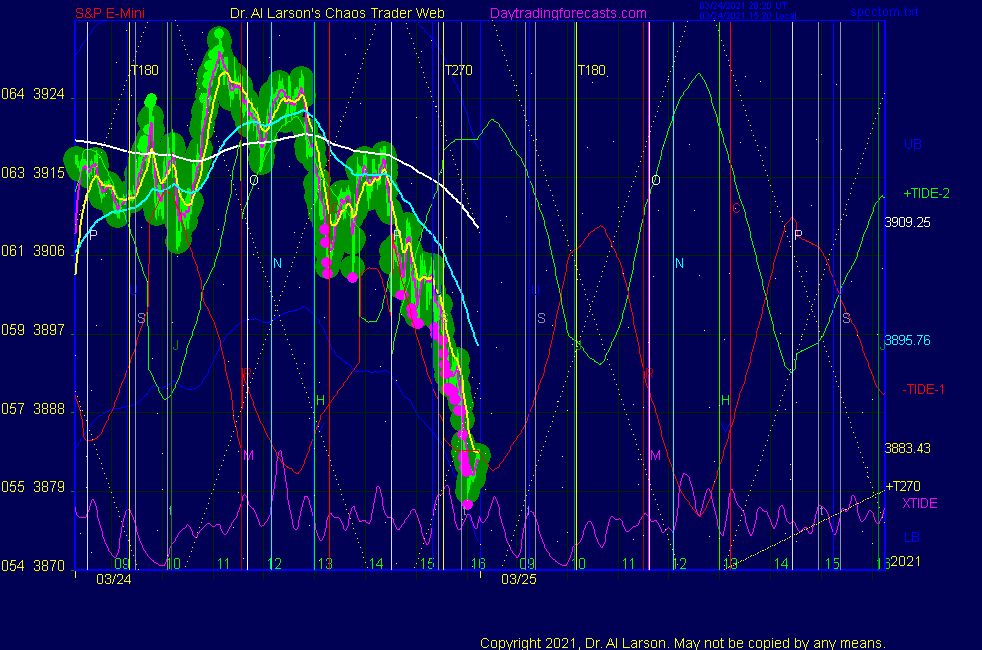
Task: Click the 'LB' lower band label
Action: (x=912, y=537)
